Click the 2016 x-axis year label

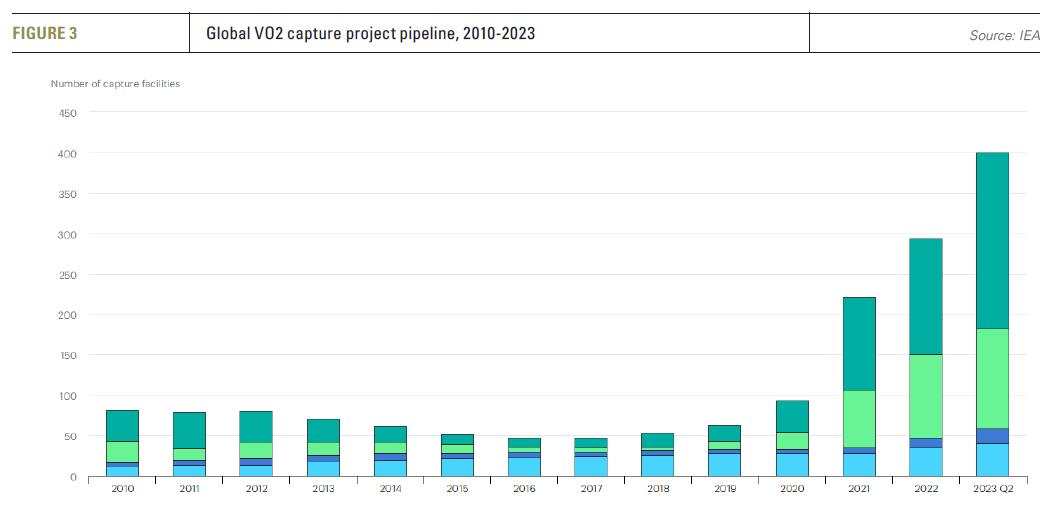pos(524,488)
